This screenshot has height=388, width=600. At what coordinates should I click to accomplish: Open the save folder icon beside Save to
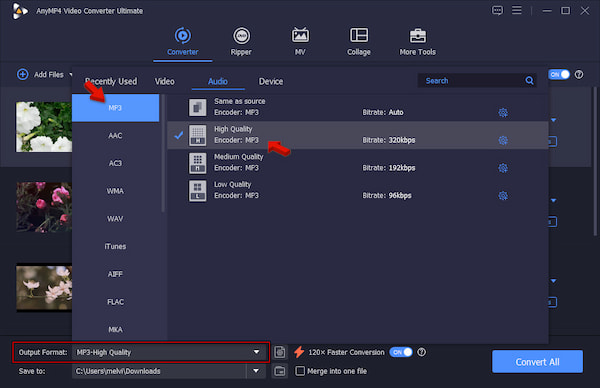(x=280, y=371)
